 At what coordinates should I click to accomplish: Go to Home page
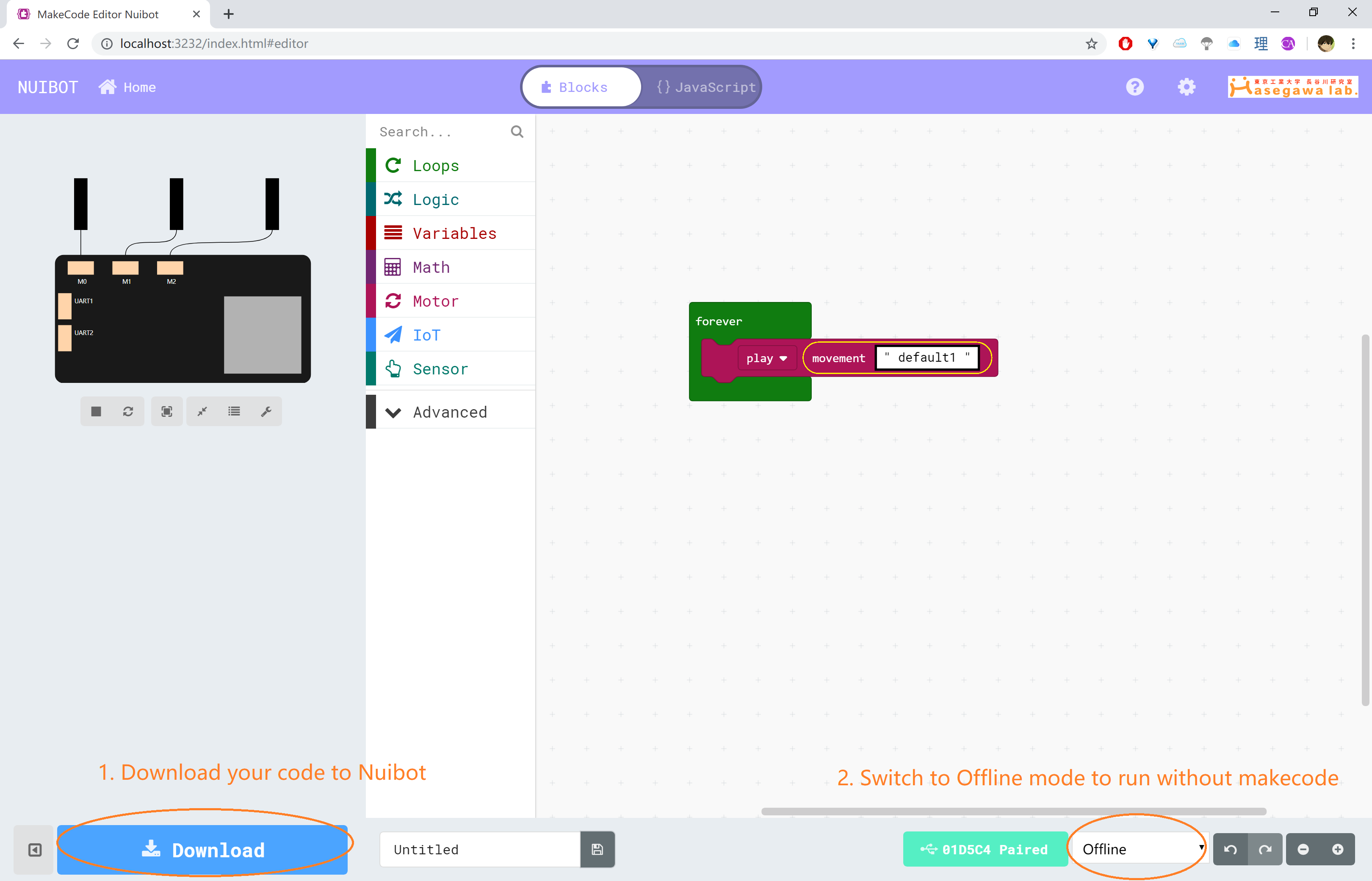[127, 87]
